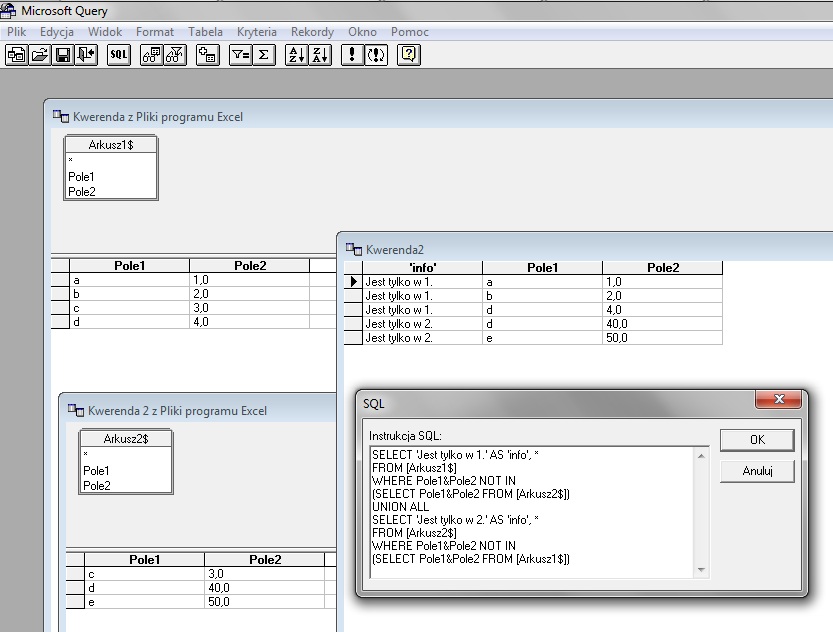Toggle the Auto Query toolbar icon
The width and height of the screenshot is (833, 632).
tap(376, 55)
